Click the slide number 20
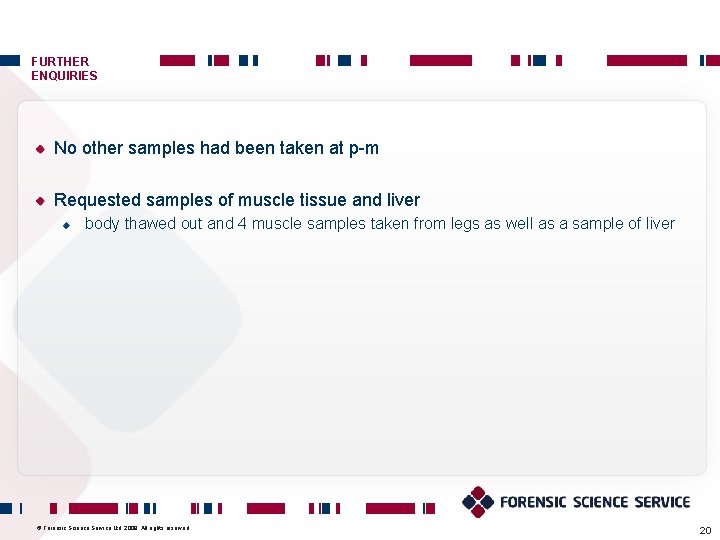 pos(705,530)
